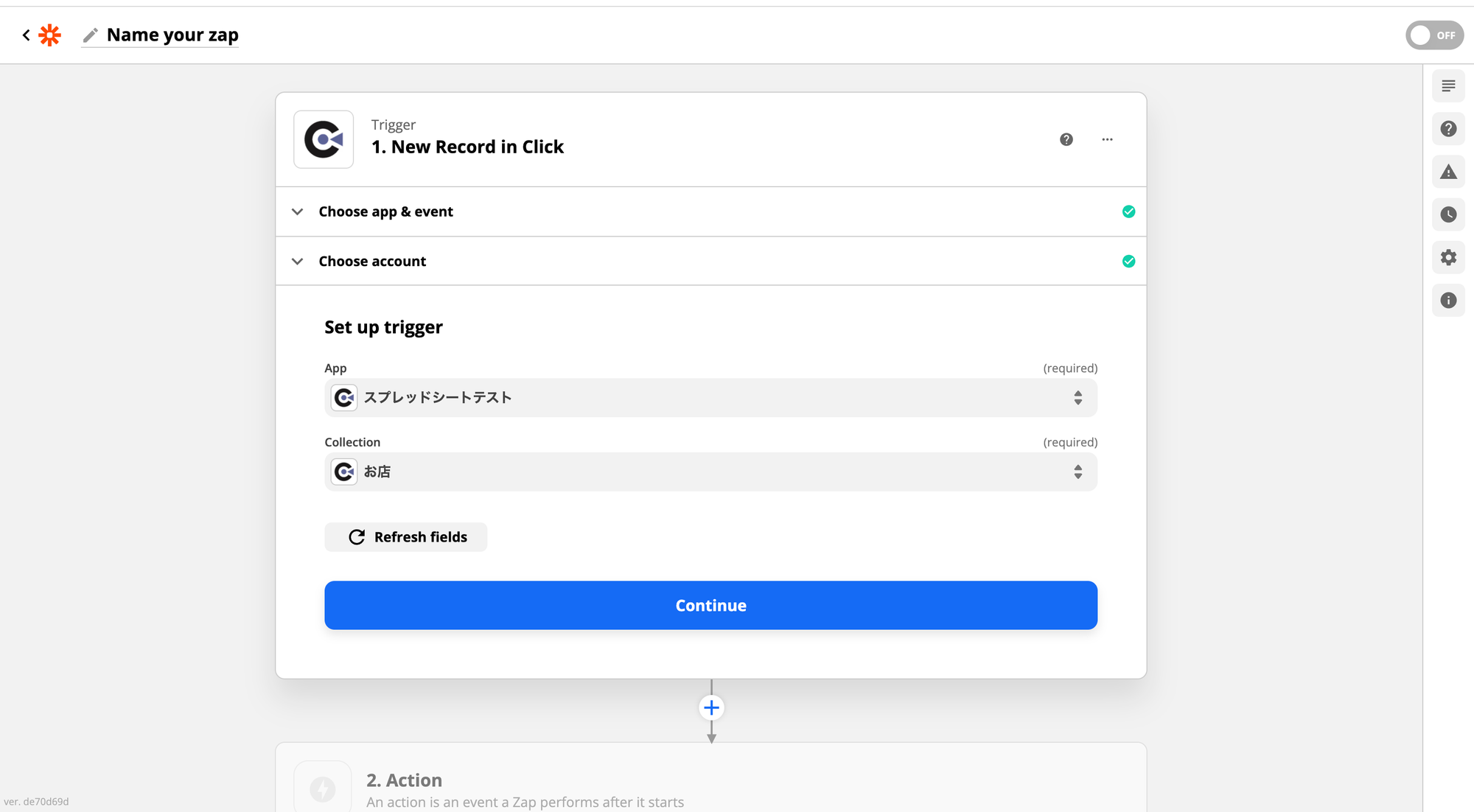The height and width of the screenshot is (812, 1474).
Task: Open sidebar warning triangle icon
Action: 1448,172
